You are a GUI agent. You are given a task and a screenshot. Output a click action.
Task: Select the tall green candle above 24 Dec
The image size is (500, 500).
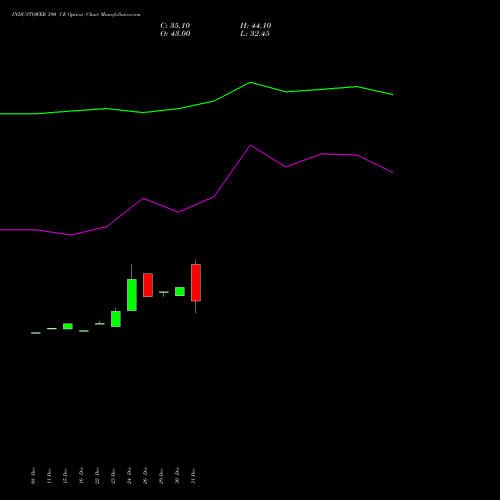pos(132,295)
